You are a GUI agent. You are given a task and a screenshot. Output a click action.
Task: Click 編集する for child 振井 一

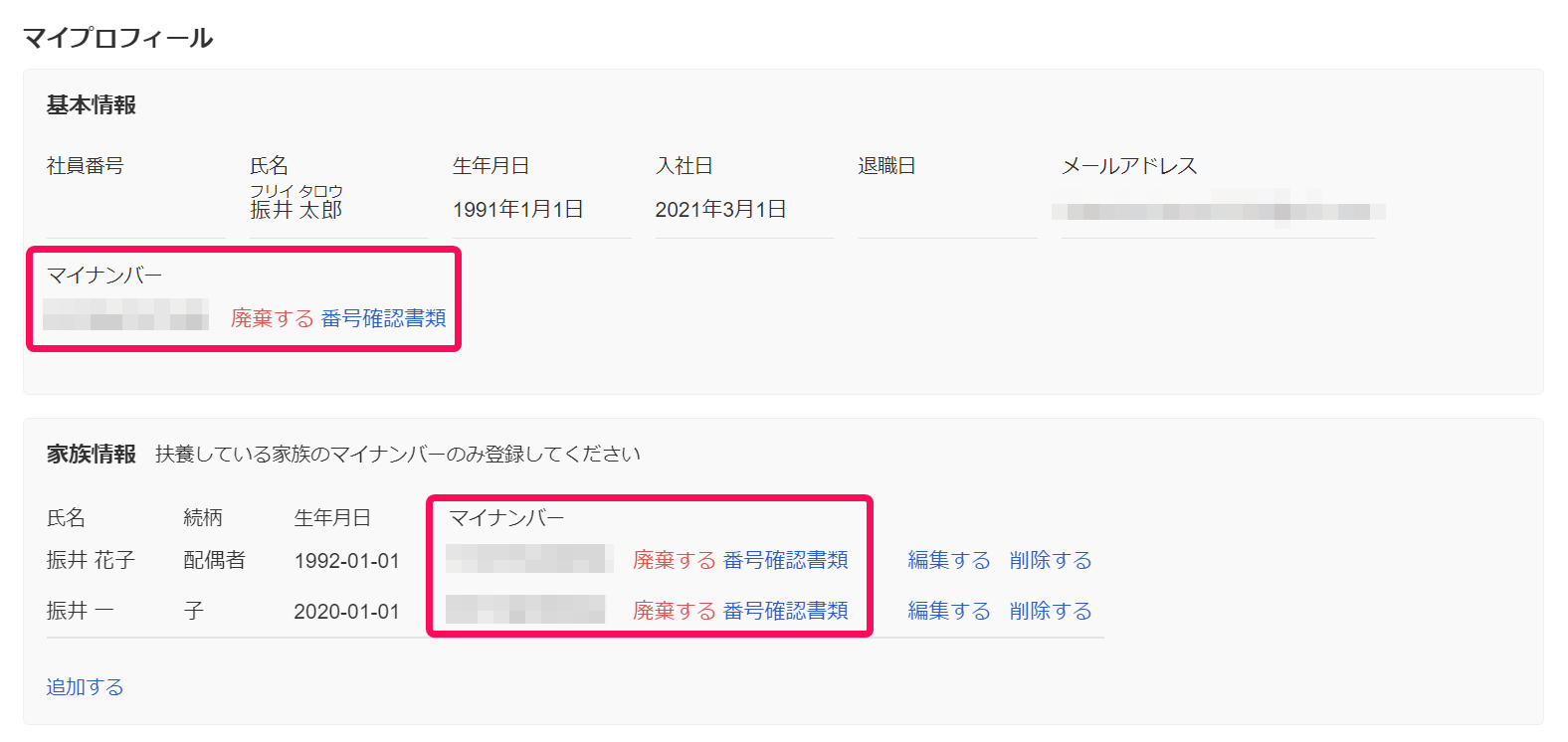948,611
